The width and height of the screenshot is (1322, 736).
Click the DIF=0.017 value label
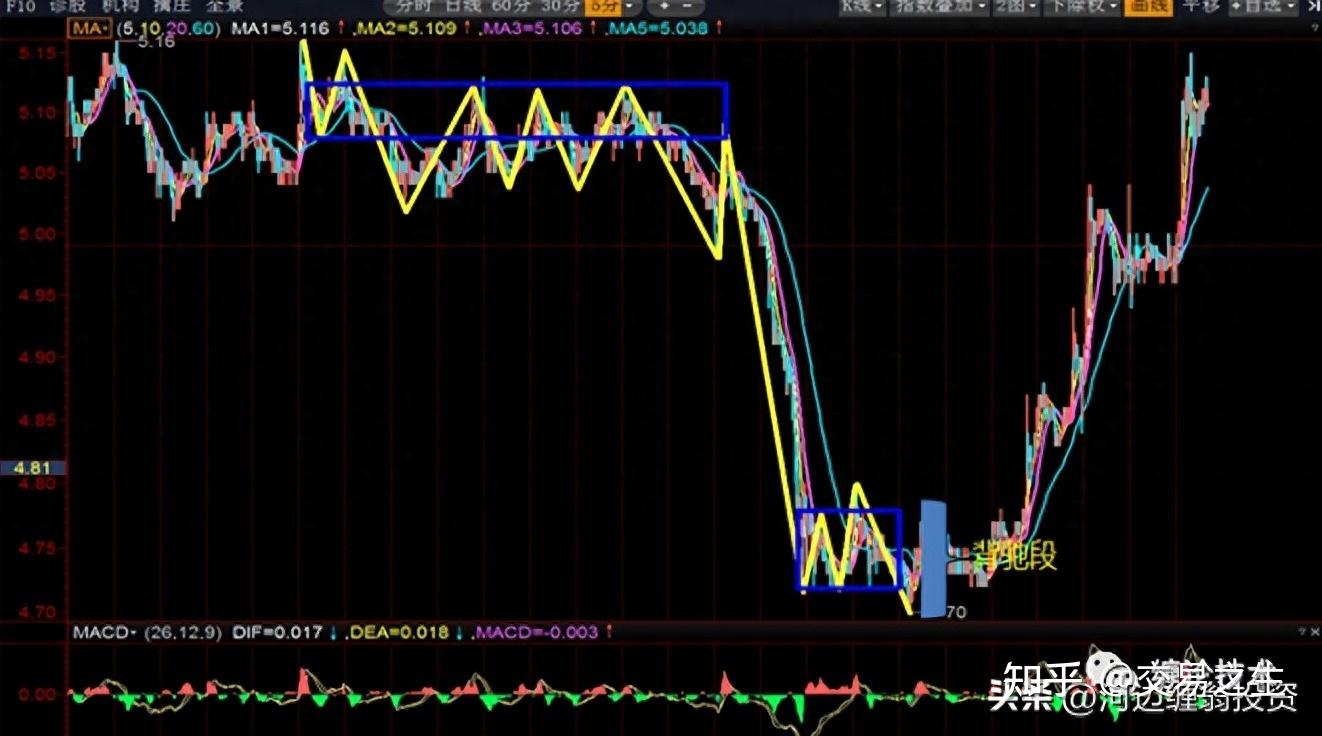(277, 632)
